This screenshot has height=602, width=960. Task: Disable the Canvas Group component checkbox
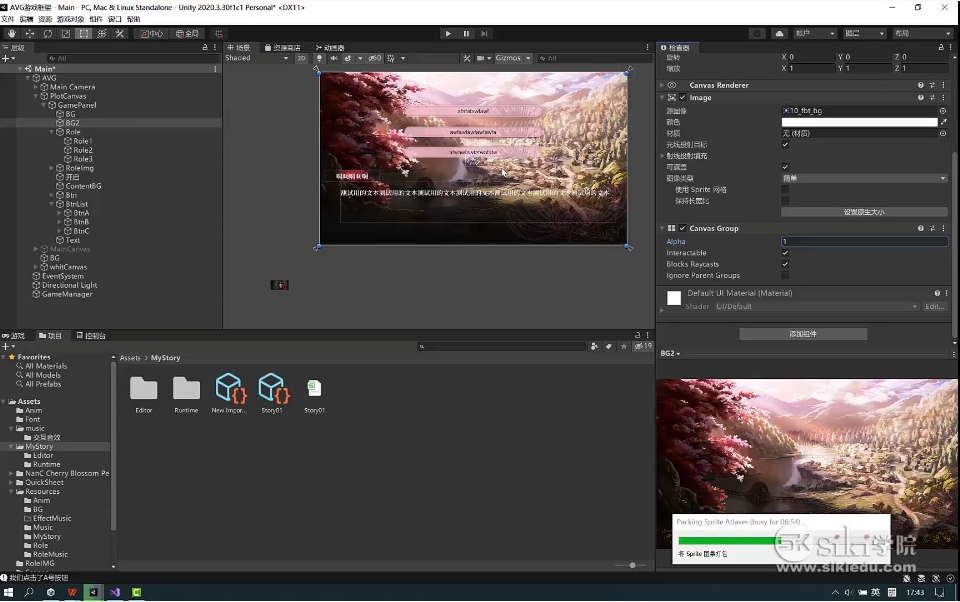click(683, 228)
